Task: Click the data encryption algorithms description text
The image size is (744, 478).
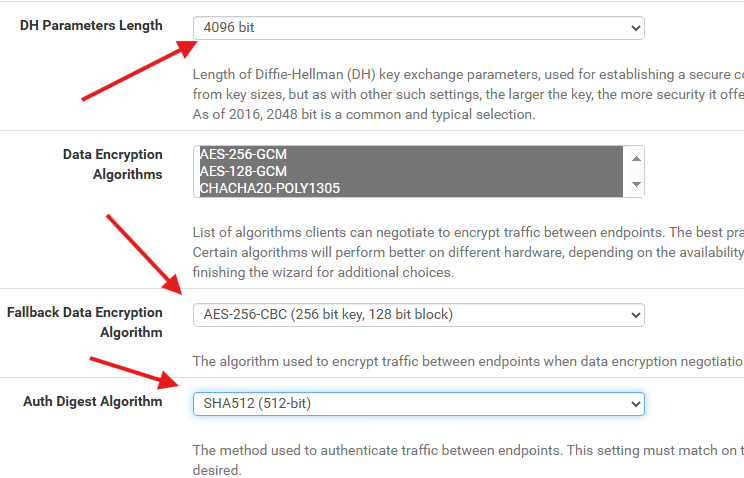Action: 468,253
